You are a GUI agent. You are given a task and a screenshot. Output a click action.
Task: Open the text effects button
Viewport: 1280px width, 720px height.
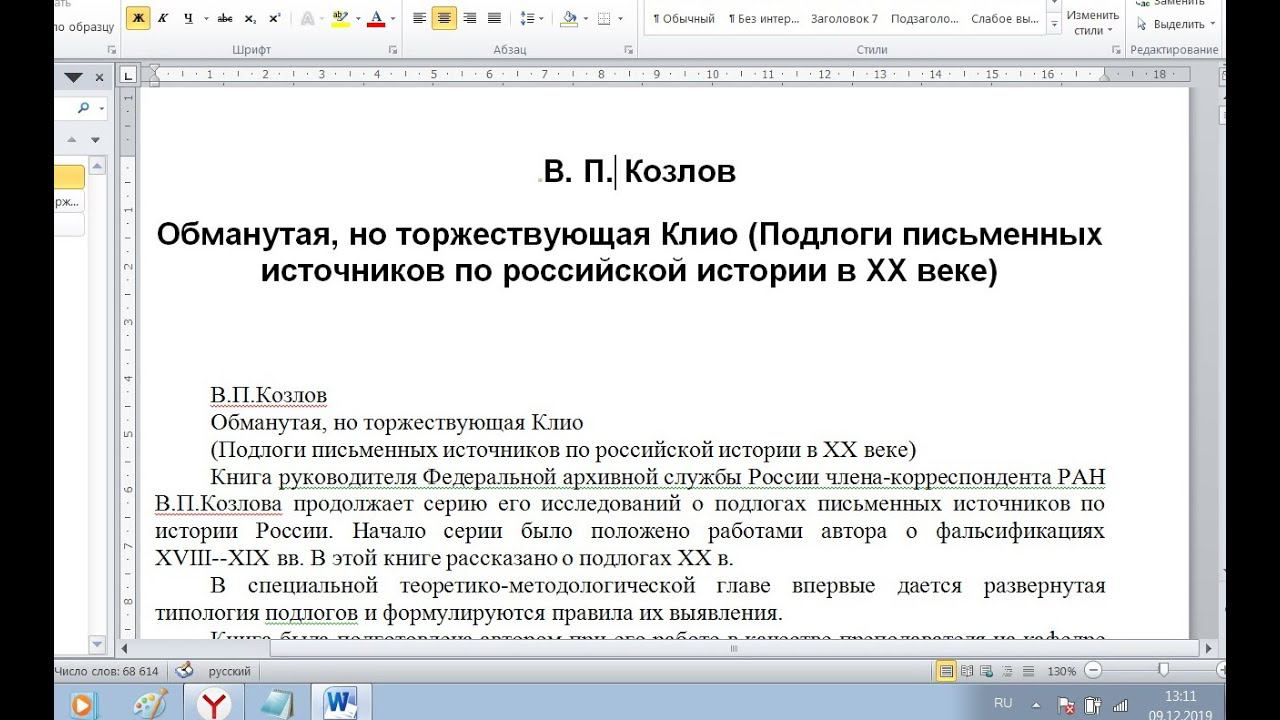pyautogui.click(x=310, y=18)
